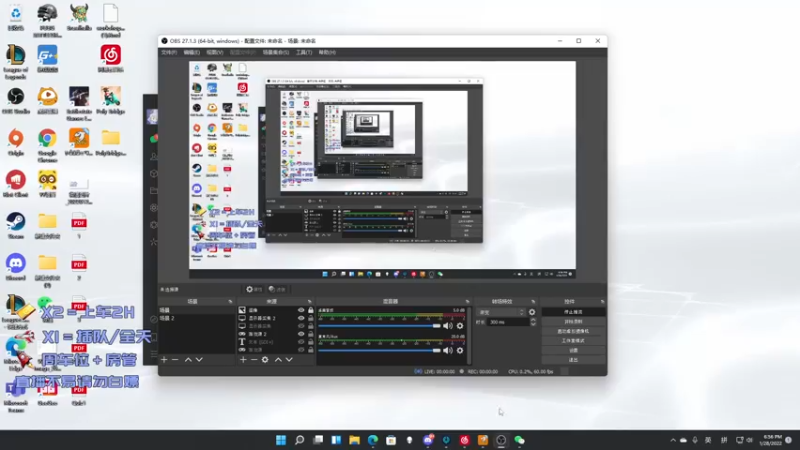Add a new scene with the plus icon
Screen dimensions: 800x450
[x=164, y=360]
